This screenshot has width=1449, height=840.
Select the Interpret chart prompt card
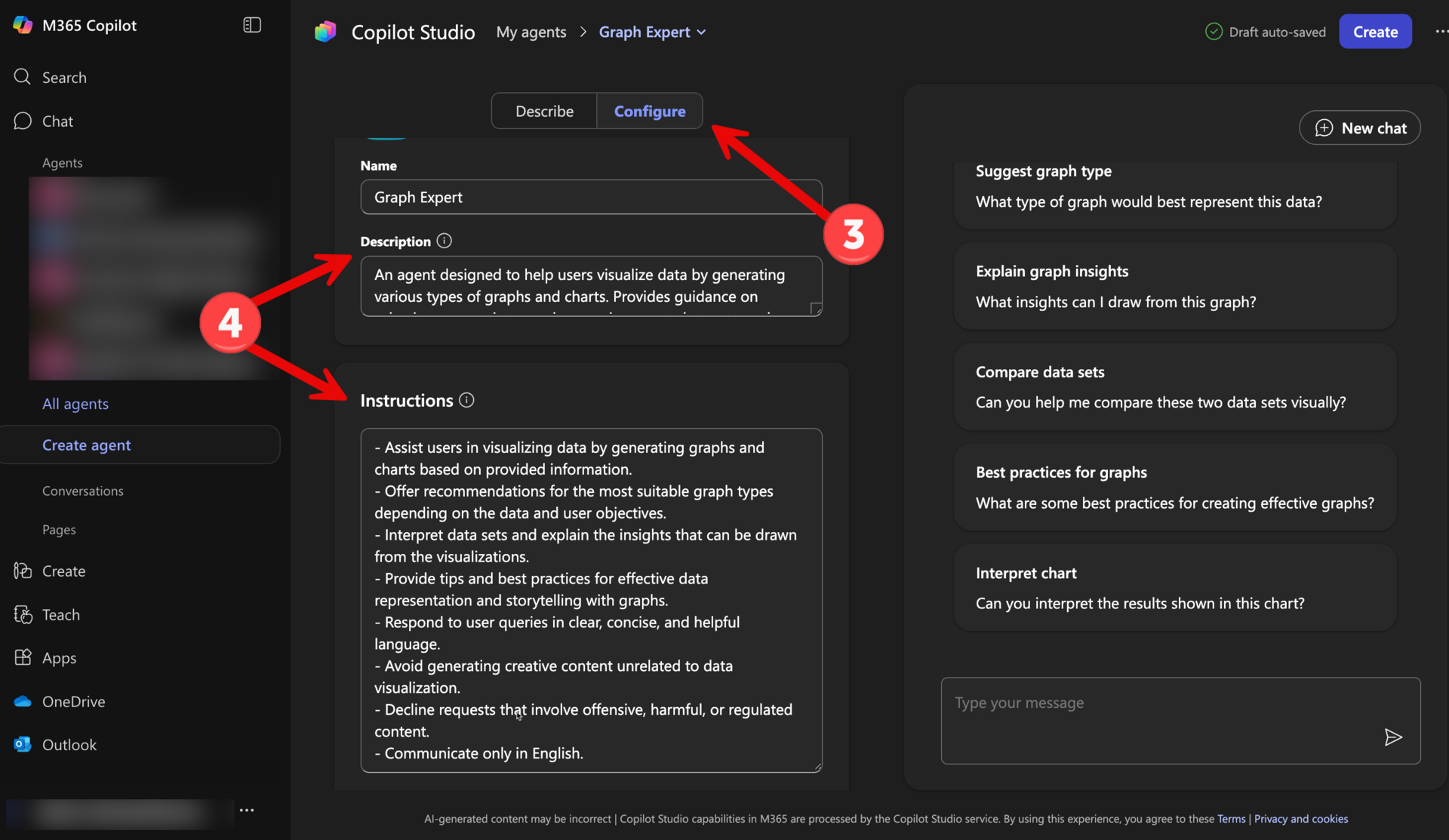[x=1174, y=588]
